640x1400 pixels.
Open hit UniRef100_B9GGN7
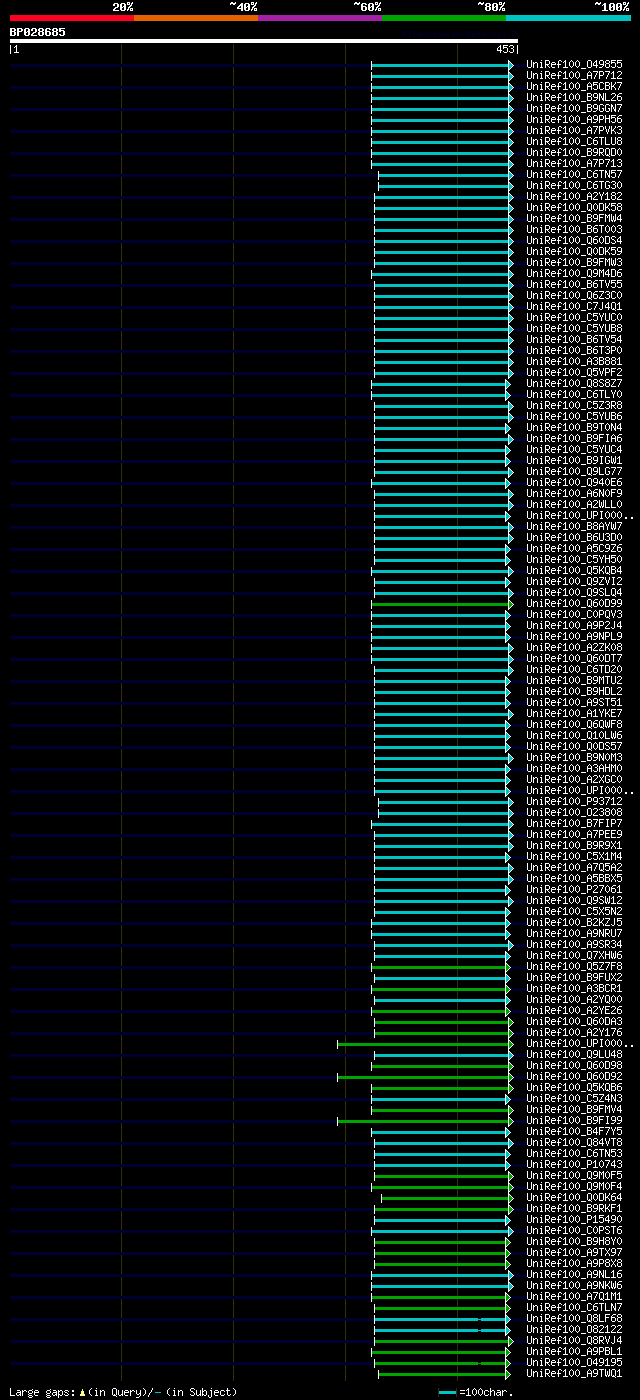(x=574, y=108)
